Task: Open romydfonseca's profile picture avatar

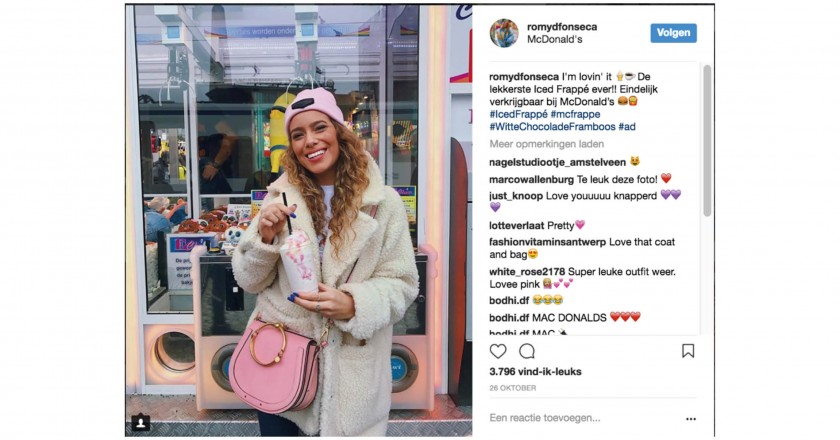Action: pos(504,33)
